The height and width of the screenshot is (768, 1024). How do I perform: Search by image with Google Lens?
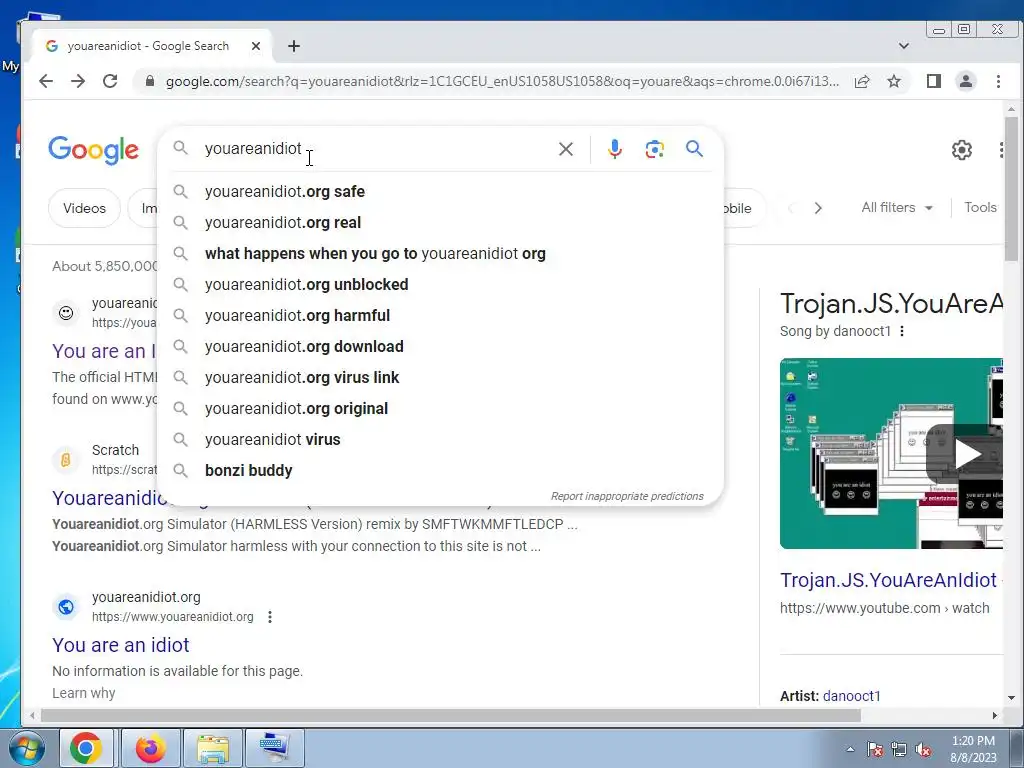point(654,149)
